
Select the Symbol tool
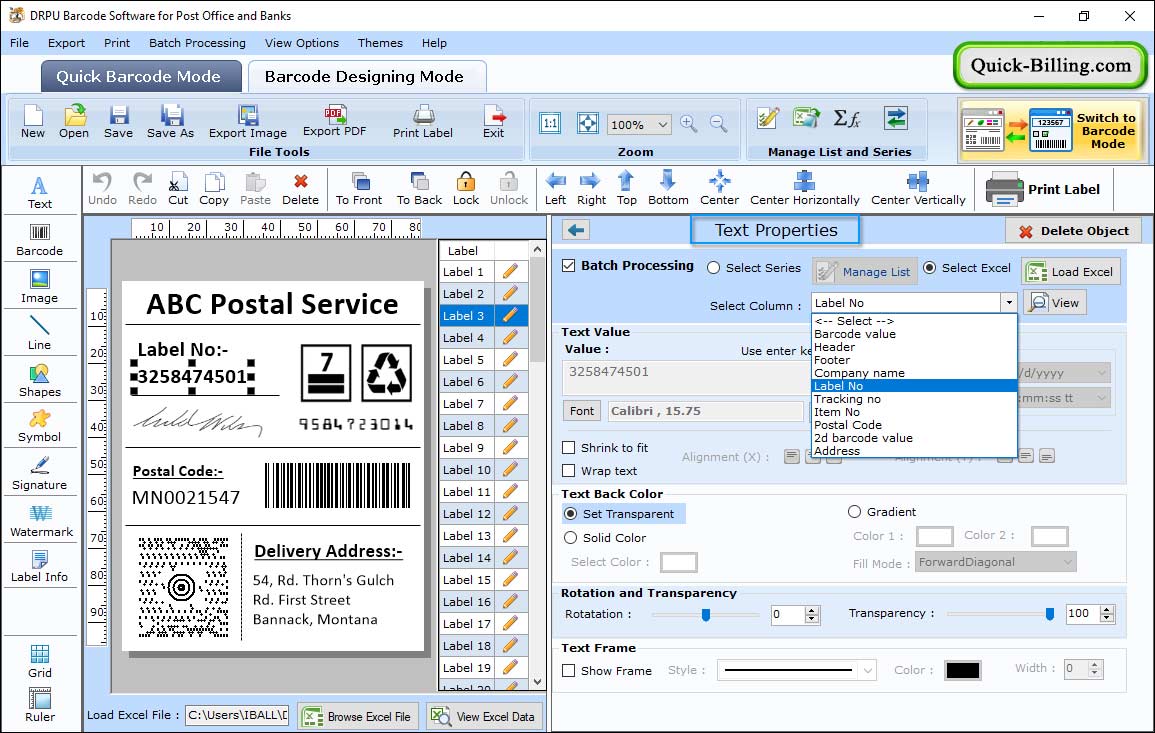click(40, 426)
